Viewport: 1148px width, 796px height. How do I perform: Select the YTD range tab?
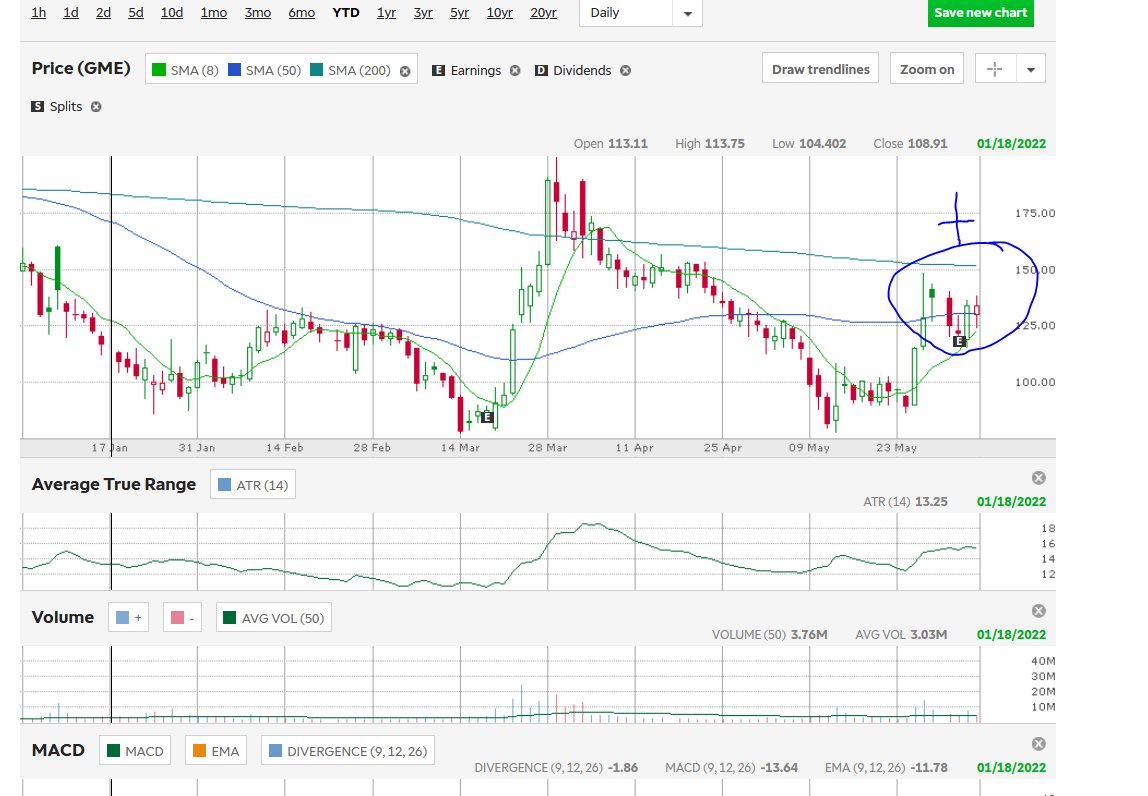tap(346, 12)
